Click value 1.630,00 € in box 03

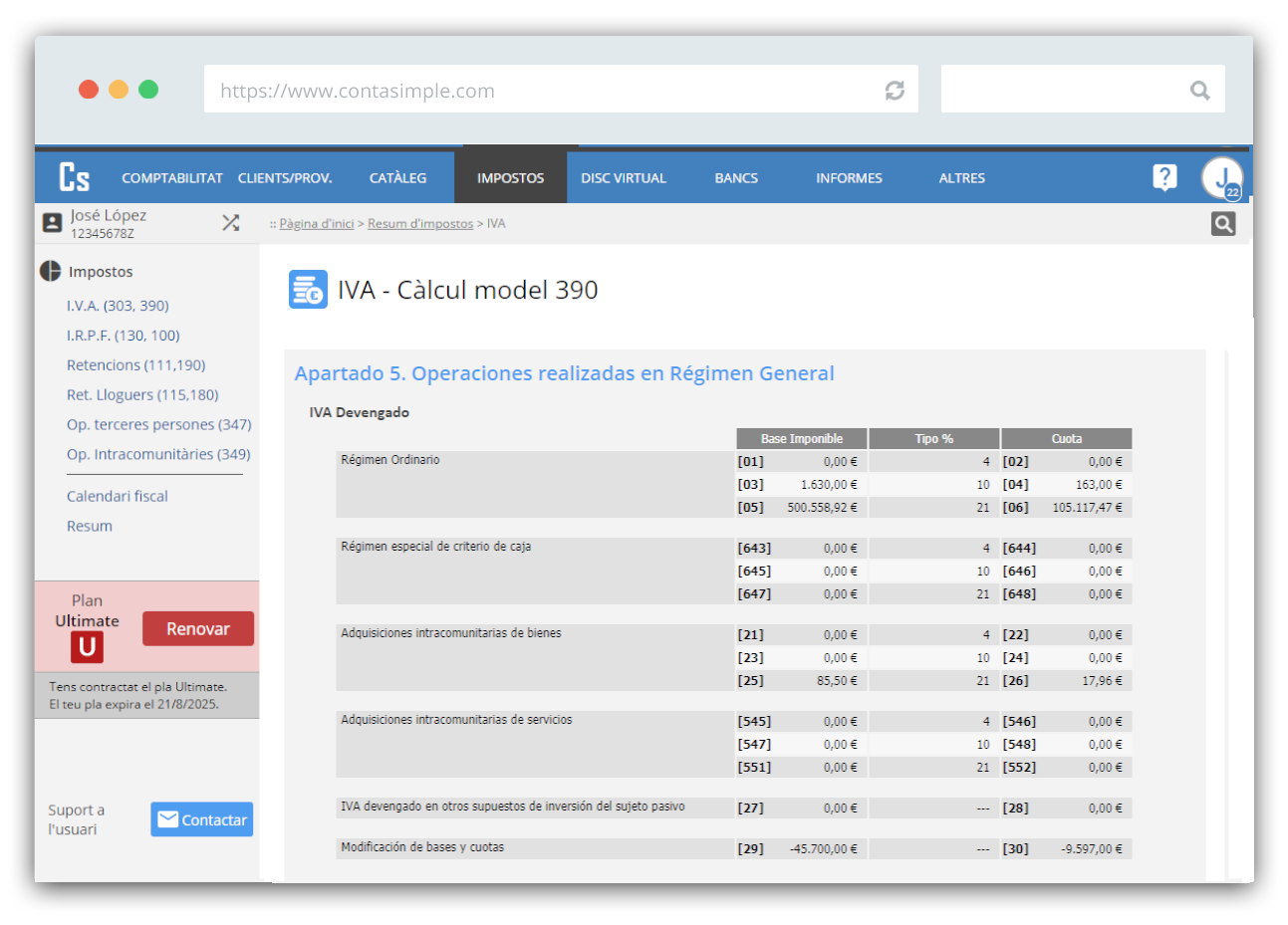click(829, 485)
